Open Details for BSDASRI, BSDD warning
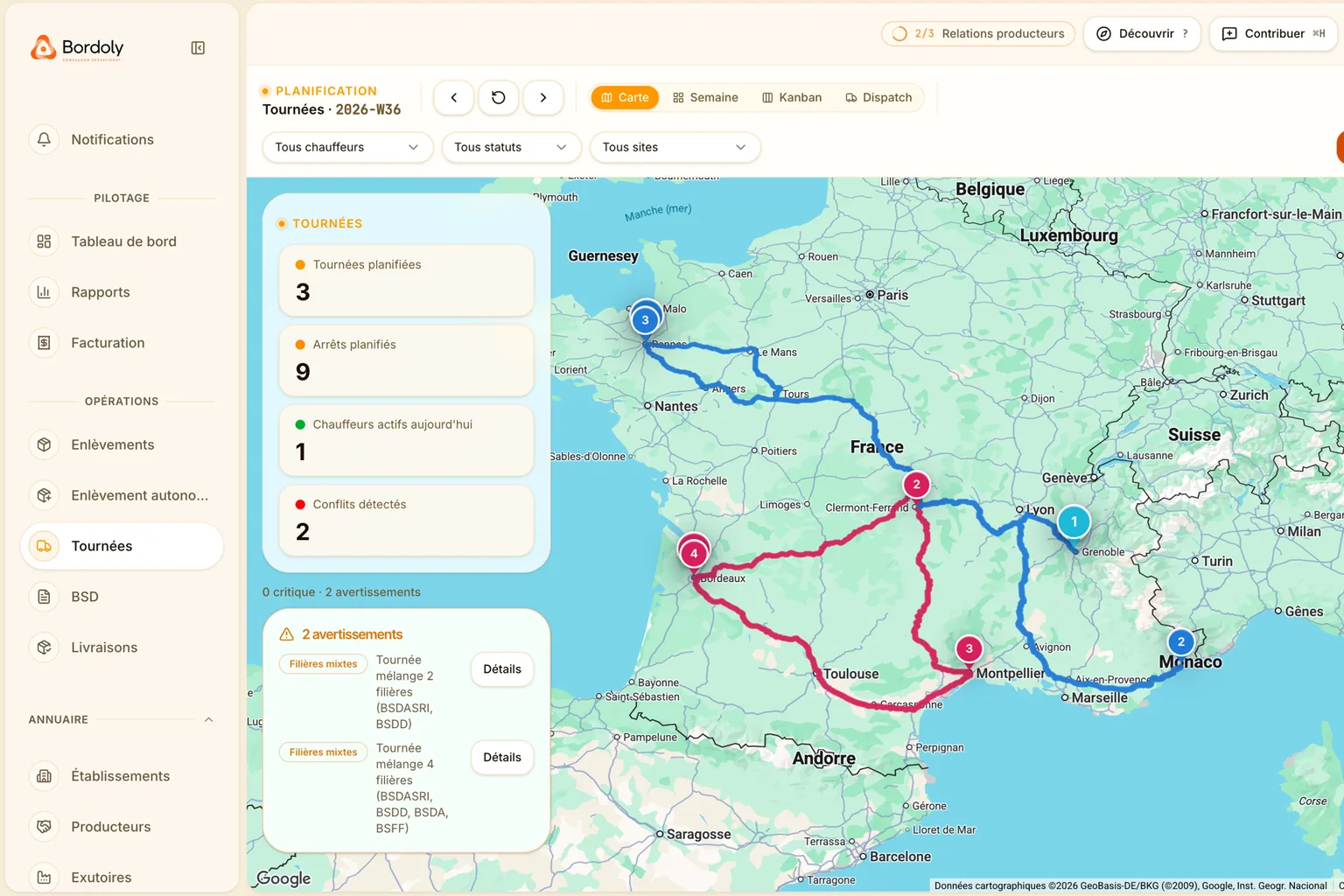Viewport: 1344px width, 896px height. (x=502, y=669)
